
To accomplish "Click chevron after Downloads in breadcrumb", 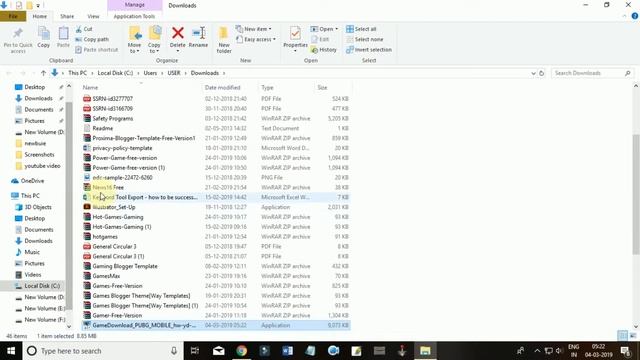I will tap(224, 73).
